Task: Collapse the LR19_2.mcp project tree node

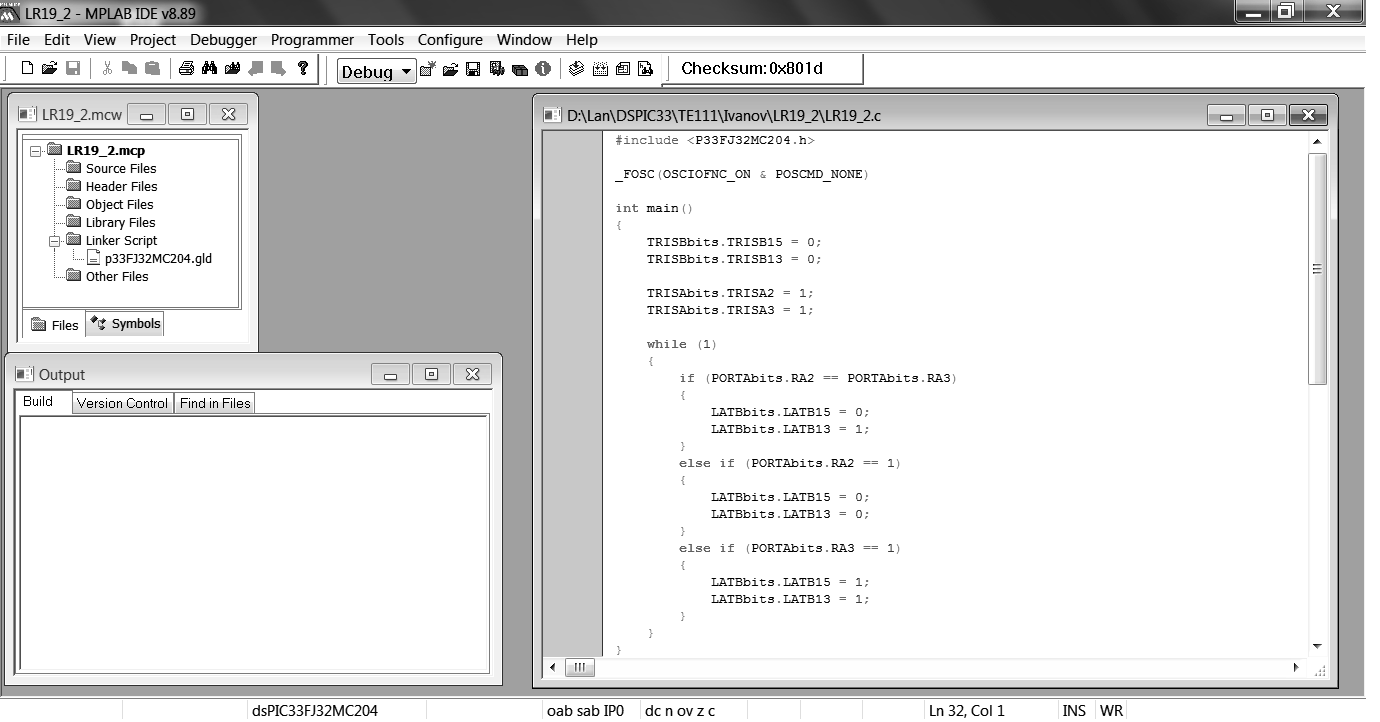Action: (x=37, y=150)
